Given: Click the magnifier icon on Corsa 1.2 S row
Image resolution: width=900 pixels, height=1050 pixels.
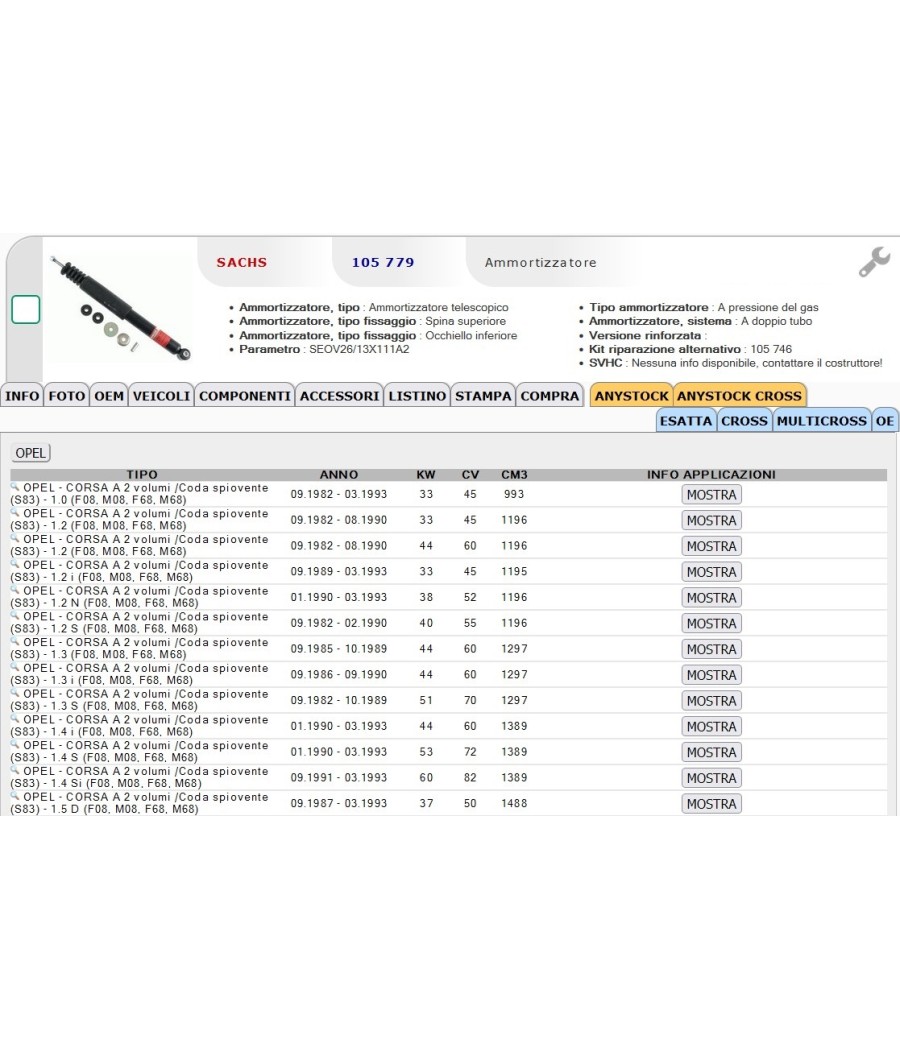Looking at the screenshot, I should click(15, 616).
